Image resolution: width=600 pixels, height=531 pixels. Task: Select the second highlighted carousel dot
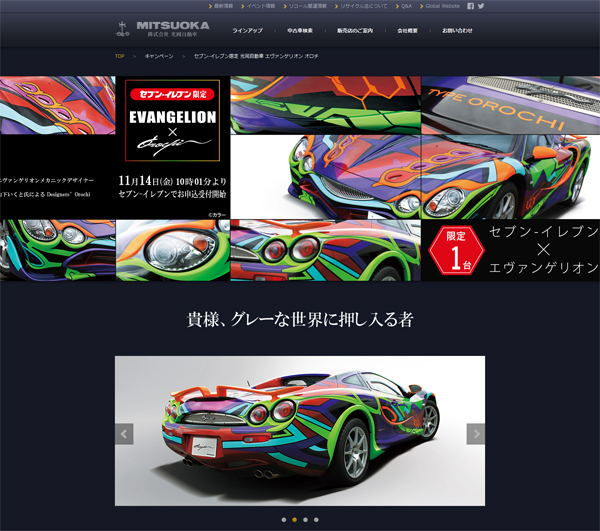pos(294,520)
